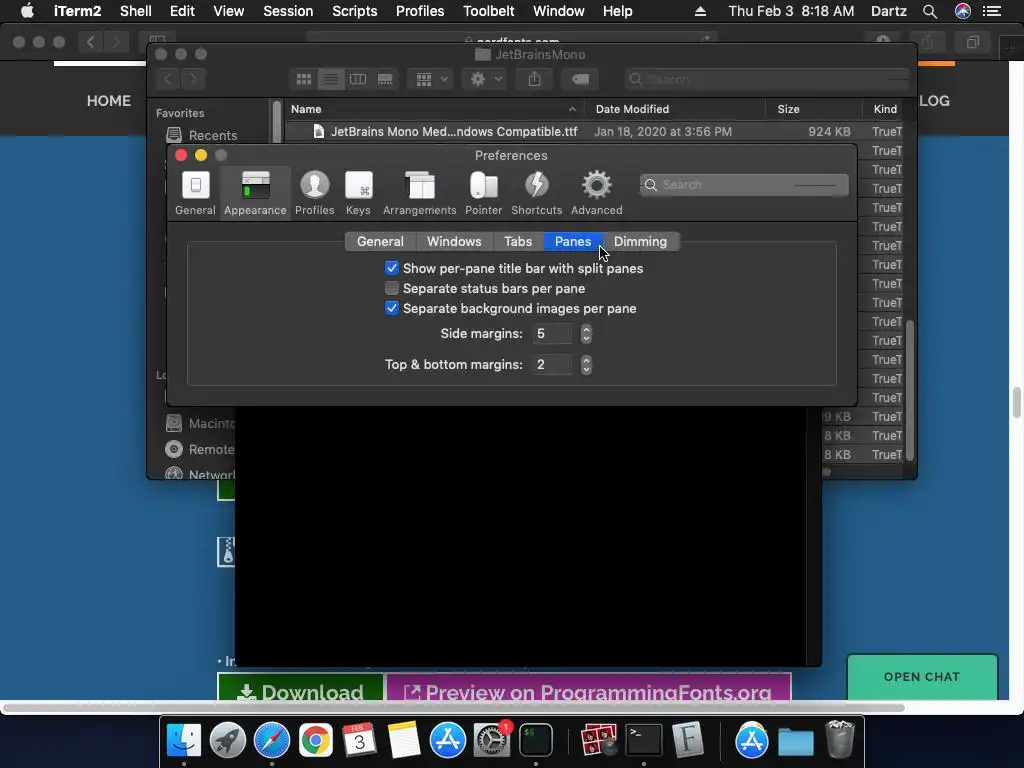The width and height of the screenshot is (1024, 768).
Task: Open the Apple menu
Action: [x=27, y=11]
